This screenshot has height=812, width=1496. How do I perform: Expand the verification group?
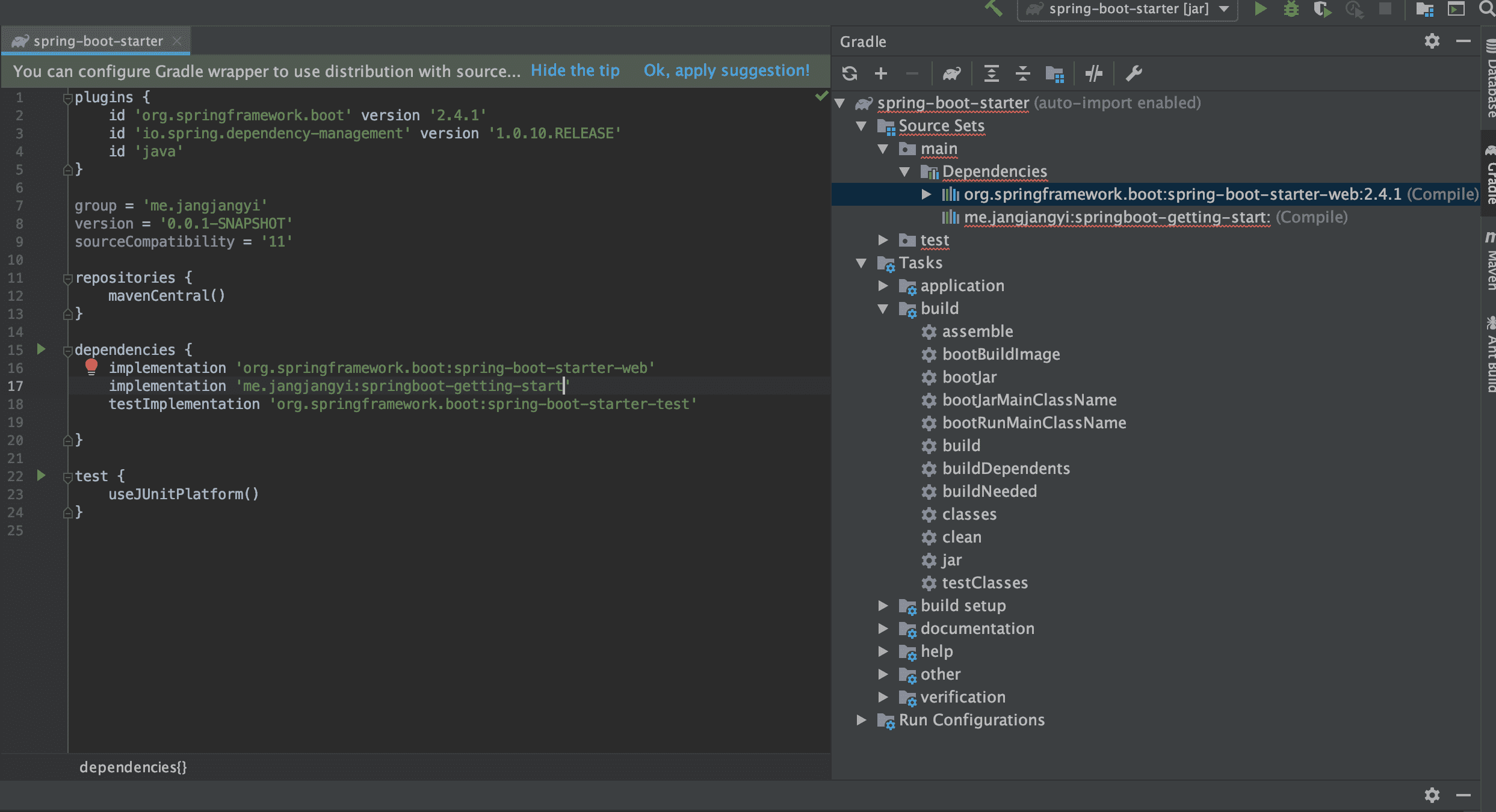pyautogui.click(x=883, y=697)
